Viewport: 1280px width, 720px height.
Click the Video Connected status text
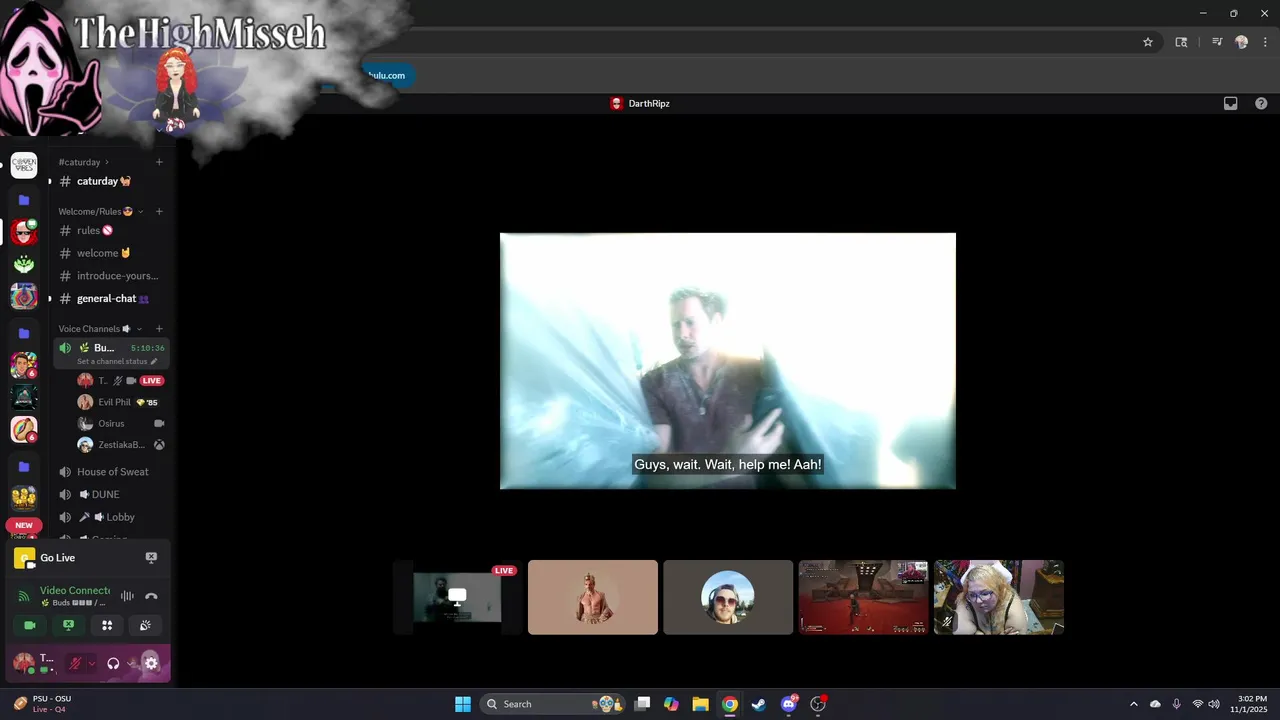(75, 591)
